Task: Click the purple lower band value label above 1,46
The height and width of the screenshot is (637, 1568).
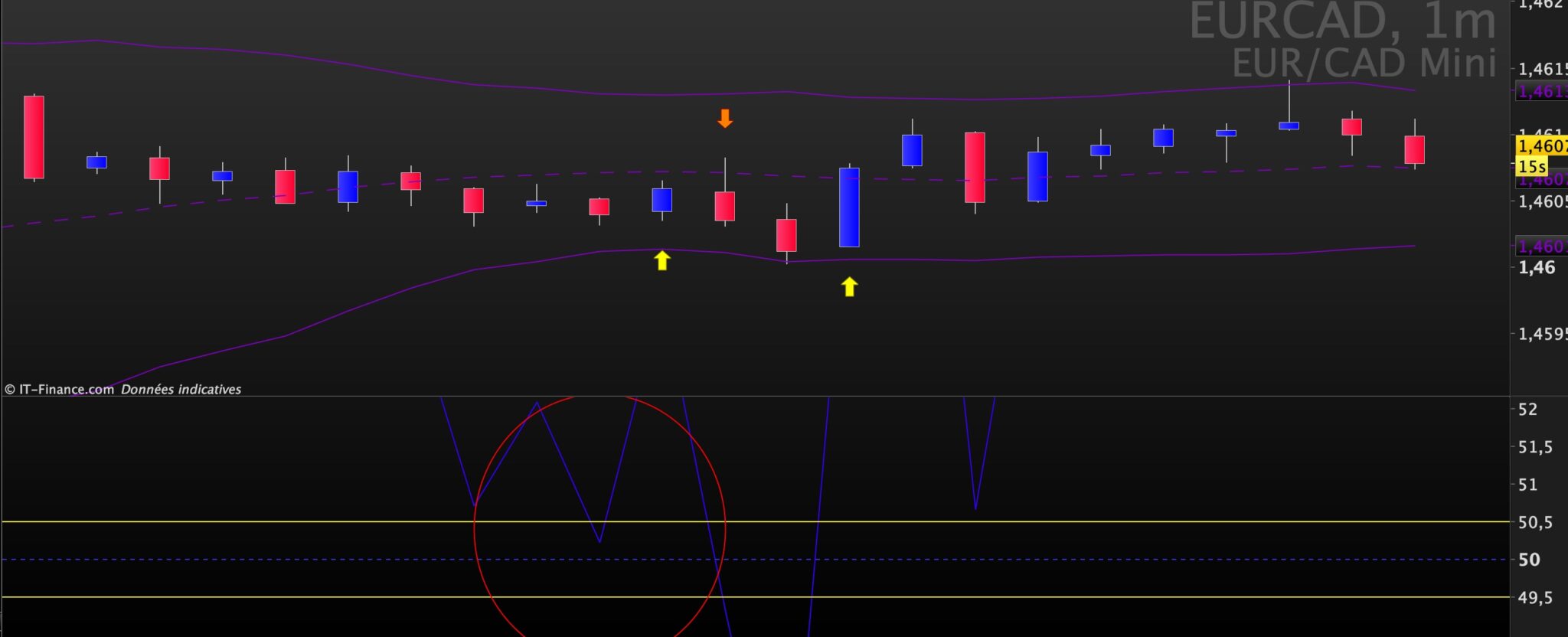Action: pos(1541,247)
